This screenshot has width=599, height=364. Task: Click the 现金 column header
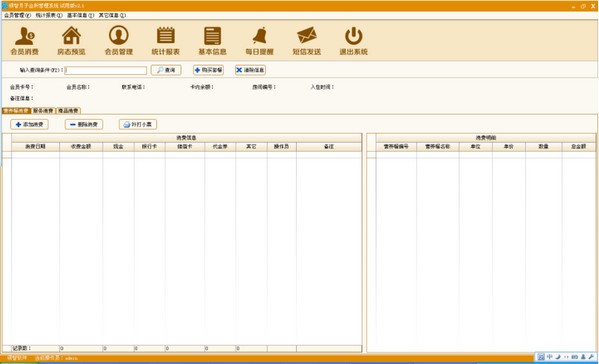(x=118, y=147)
